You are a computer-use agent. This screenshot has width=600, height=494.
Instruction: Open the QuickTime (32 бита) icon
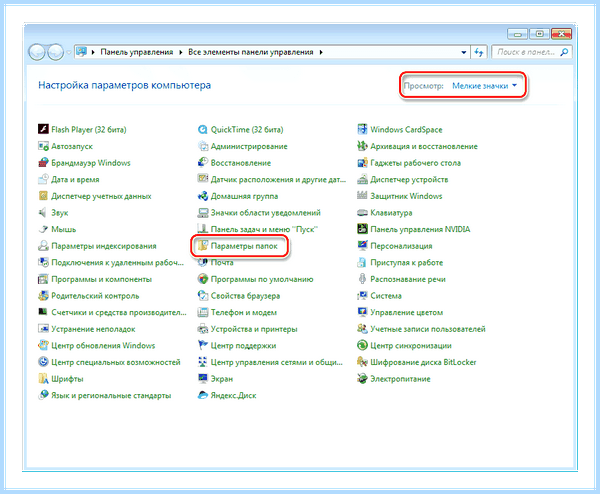[202, 129]
